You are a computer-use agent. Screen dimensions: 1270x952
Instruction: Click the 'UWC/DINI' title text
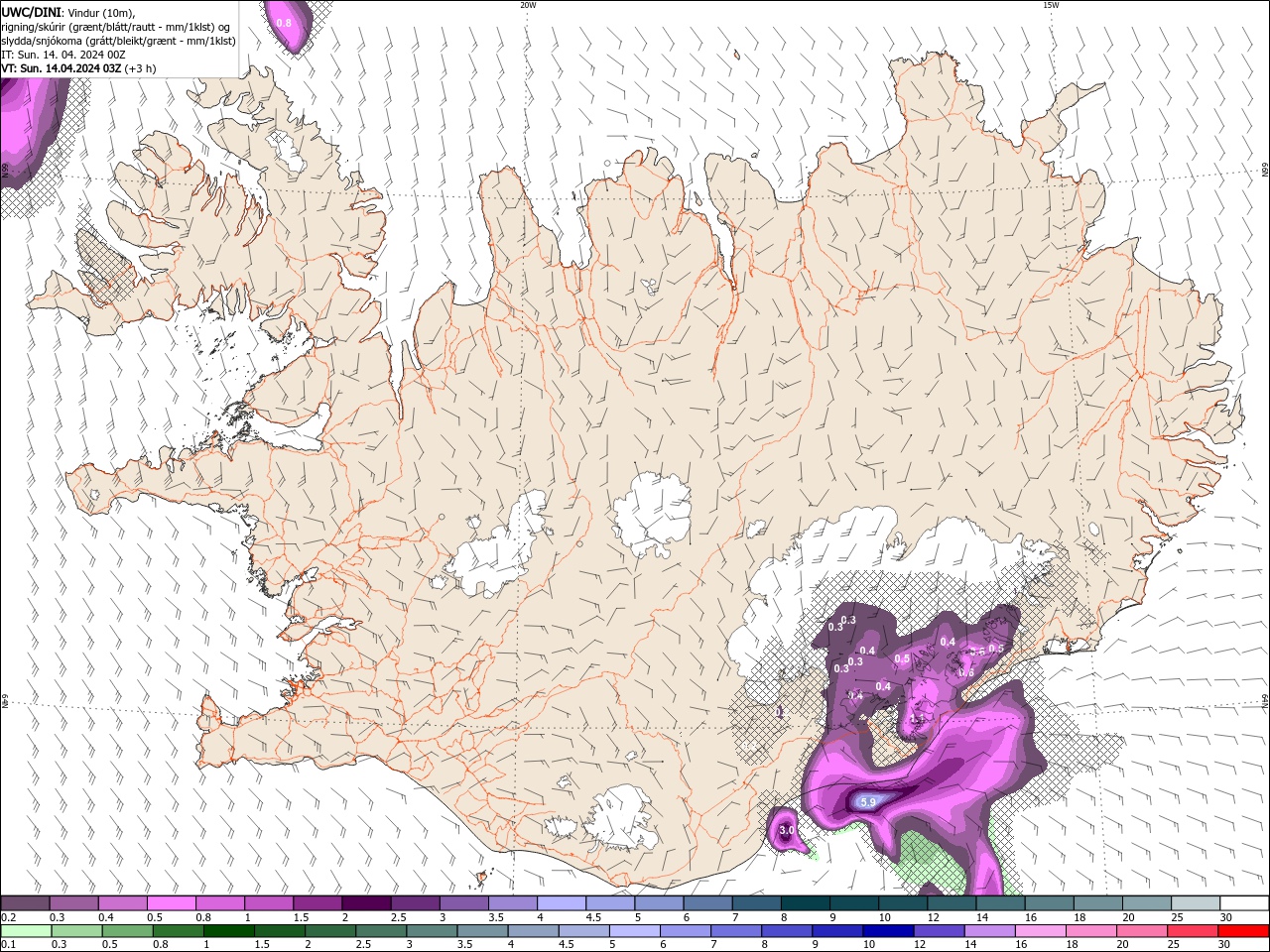point(30,12)
